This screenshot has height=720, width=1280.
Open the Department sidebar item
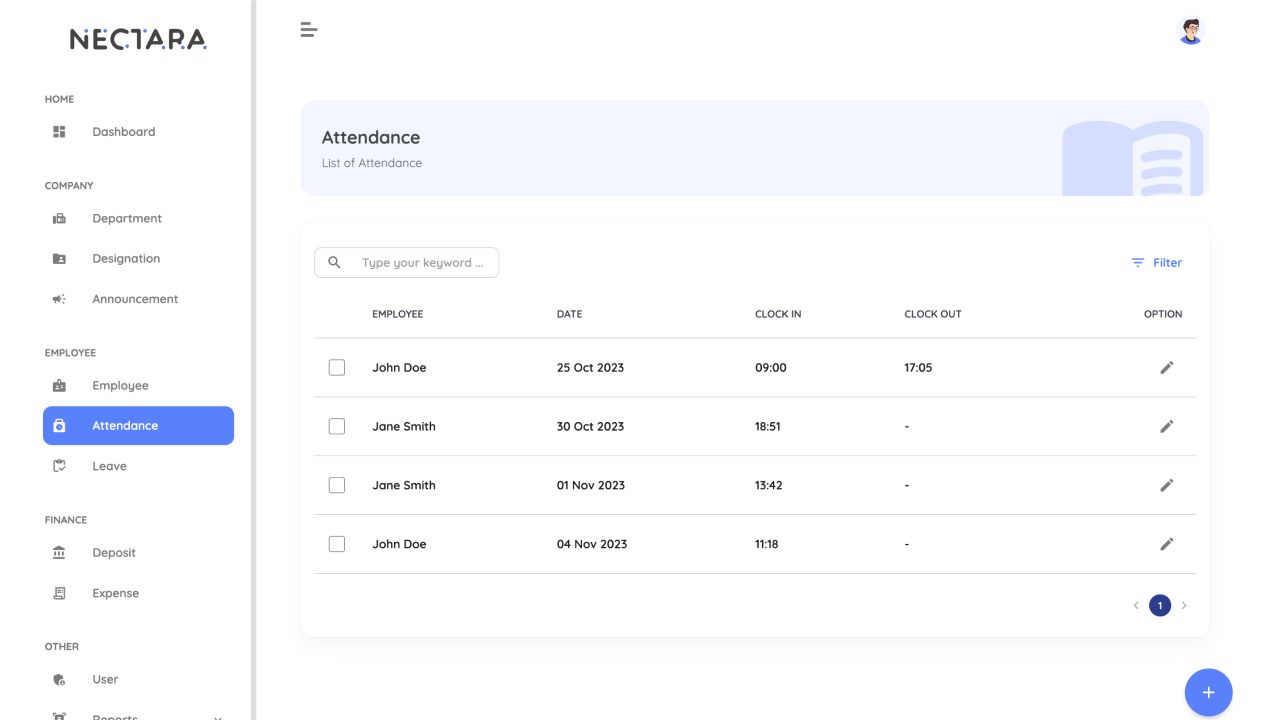point(126,219)
